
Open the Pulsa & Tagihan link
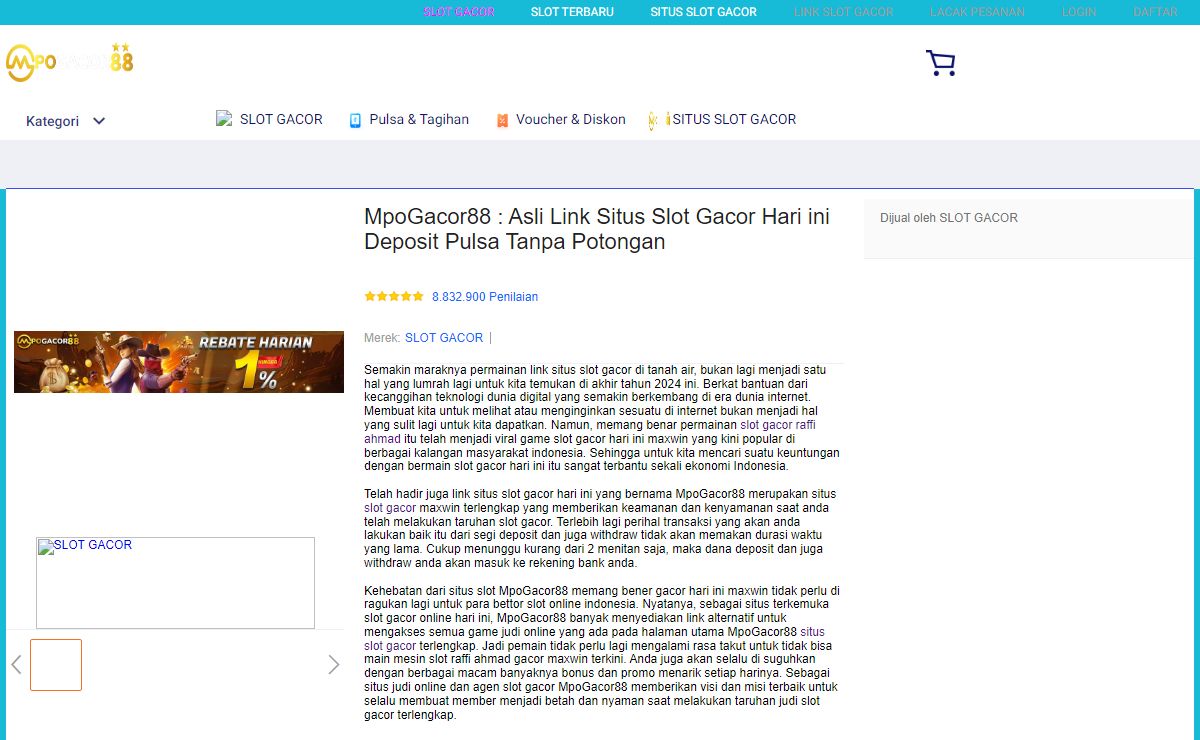(x=419, y=119)
